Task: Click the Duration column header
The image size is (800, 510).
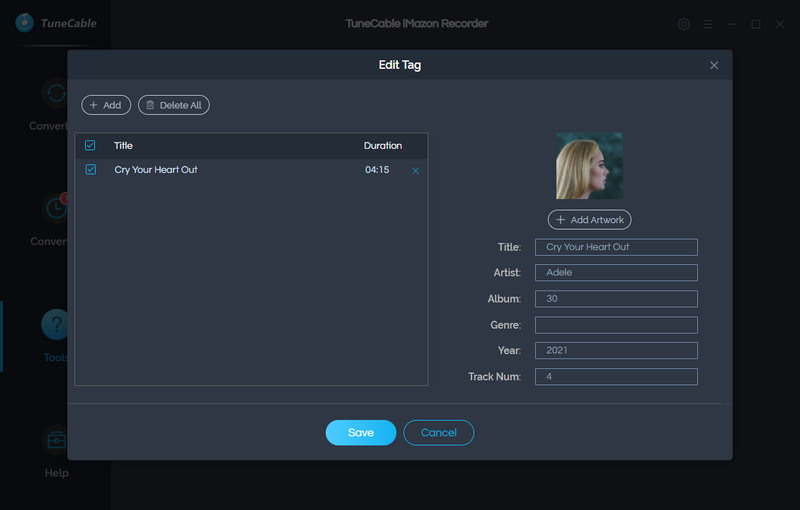Action: pos(383,146)
